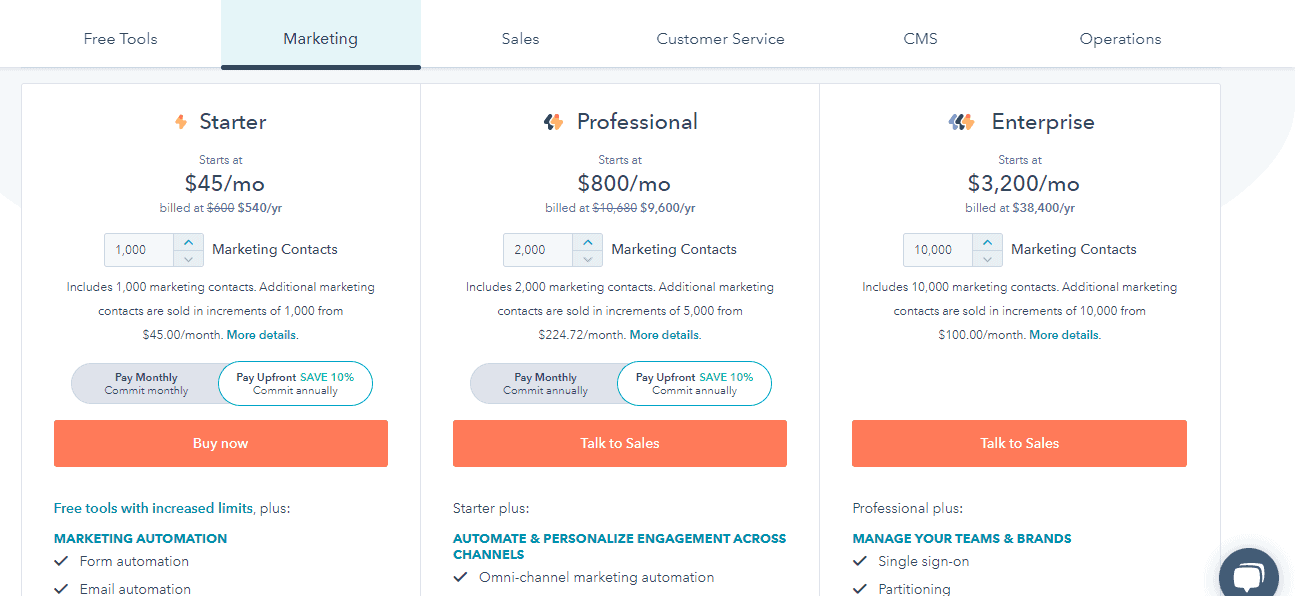Decrease Professional marketing contacts with down arrow
The image size is (1295, 596).
[x=588, y=257]
